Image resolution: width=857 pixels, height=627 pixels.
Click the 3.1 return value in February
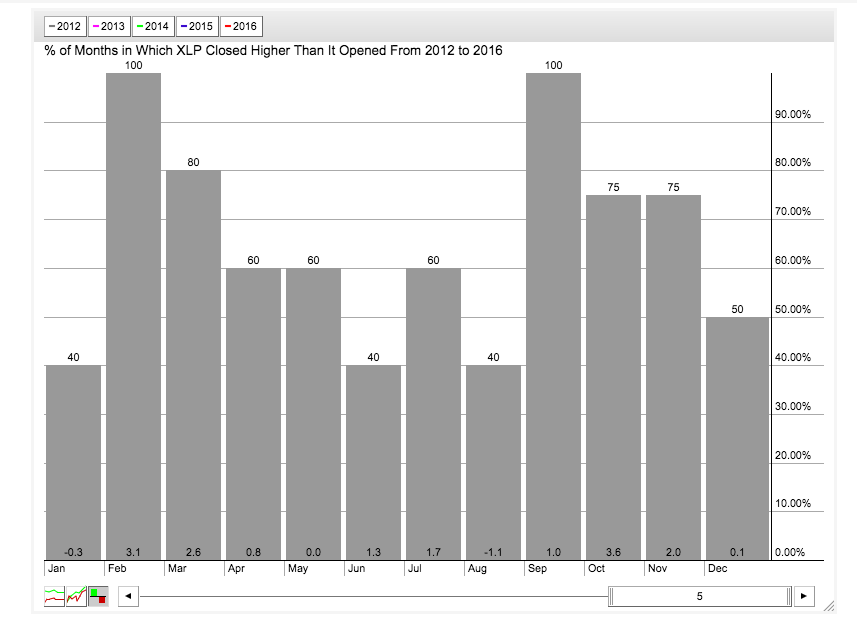click(x=133, y=552)
